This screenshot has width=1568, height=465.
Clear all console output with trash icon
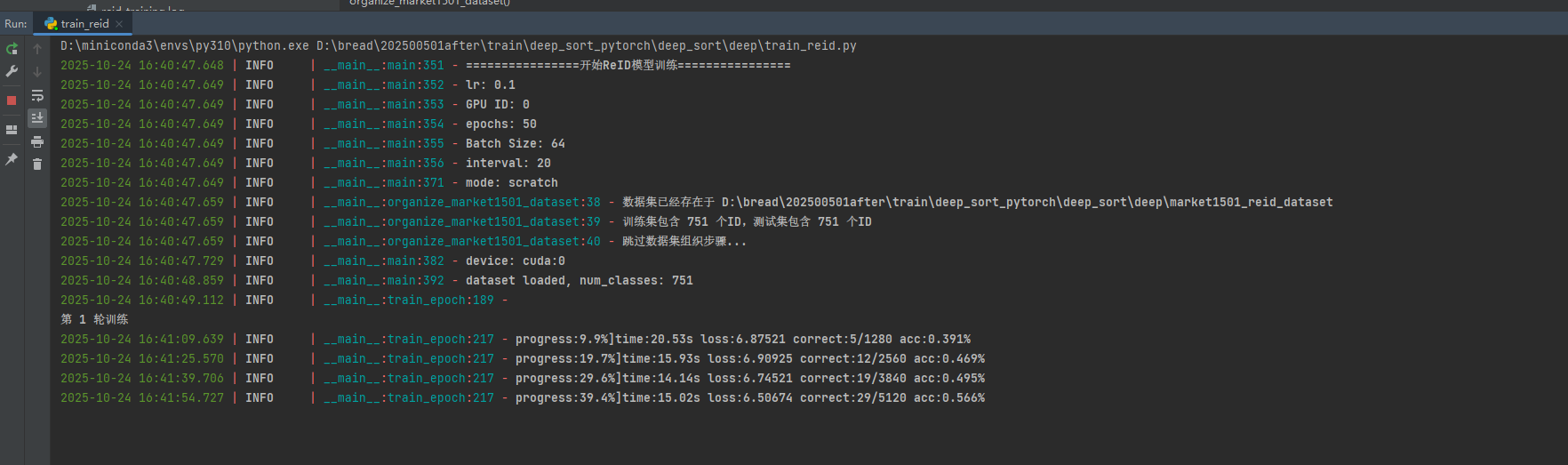coord(37,164)
